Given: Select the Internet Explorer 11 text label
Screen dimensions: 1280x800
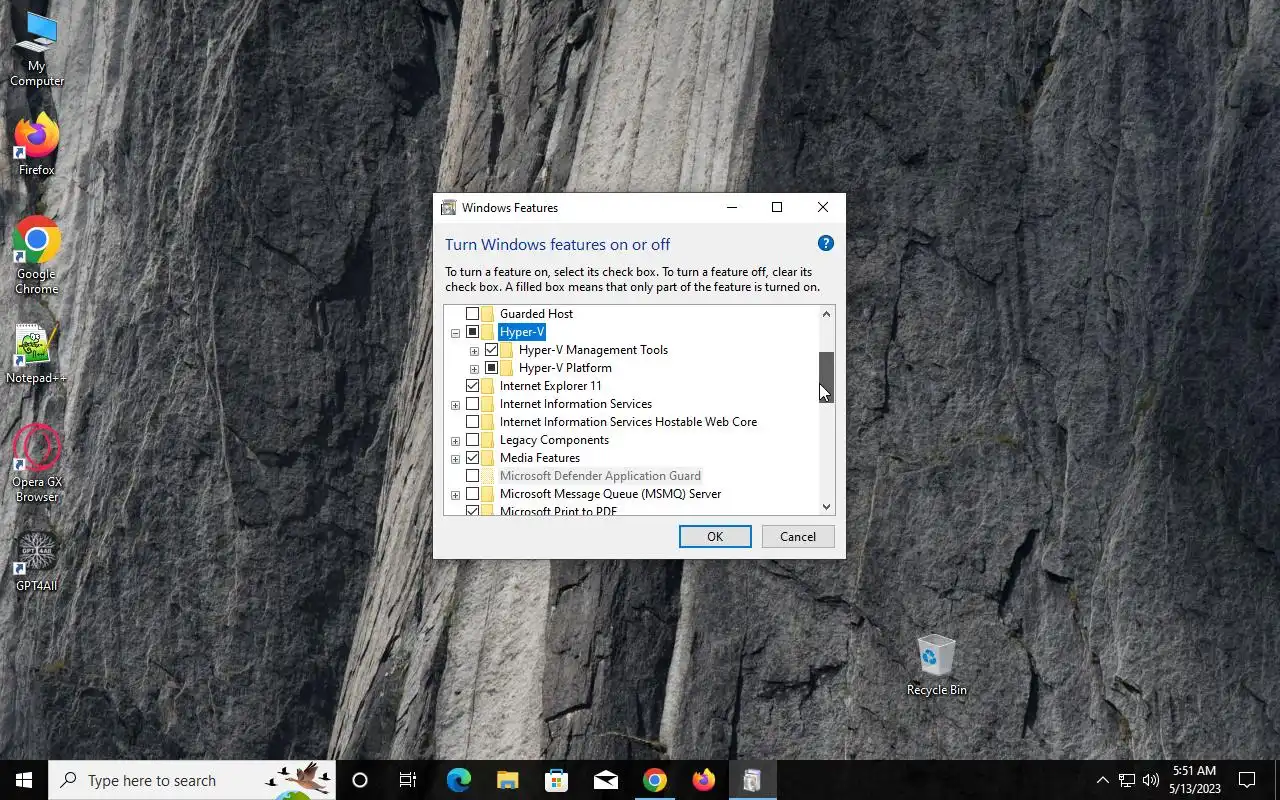Looking at the screenshot, I should [x=551, y=386].
